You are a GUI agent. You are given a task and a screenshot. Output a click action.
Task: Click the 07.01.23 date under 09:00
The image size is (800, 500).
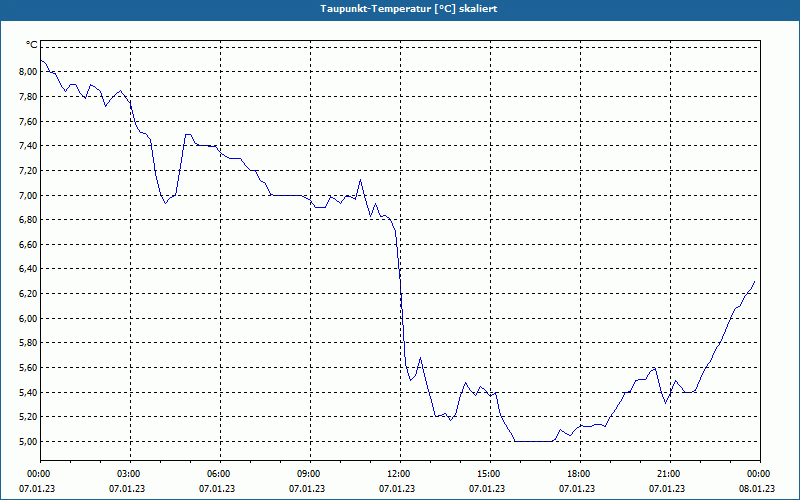pyautogui.click(x=307, y=489)
